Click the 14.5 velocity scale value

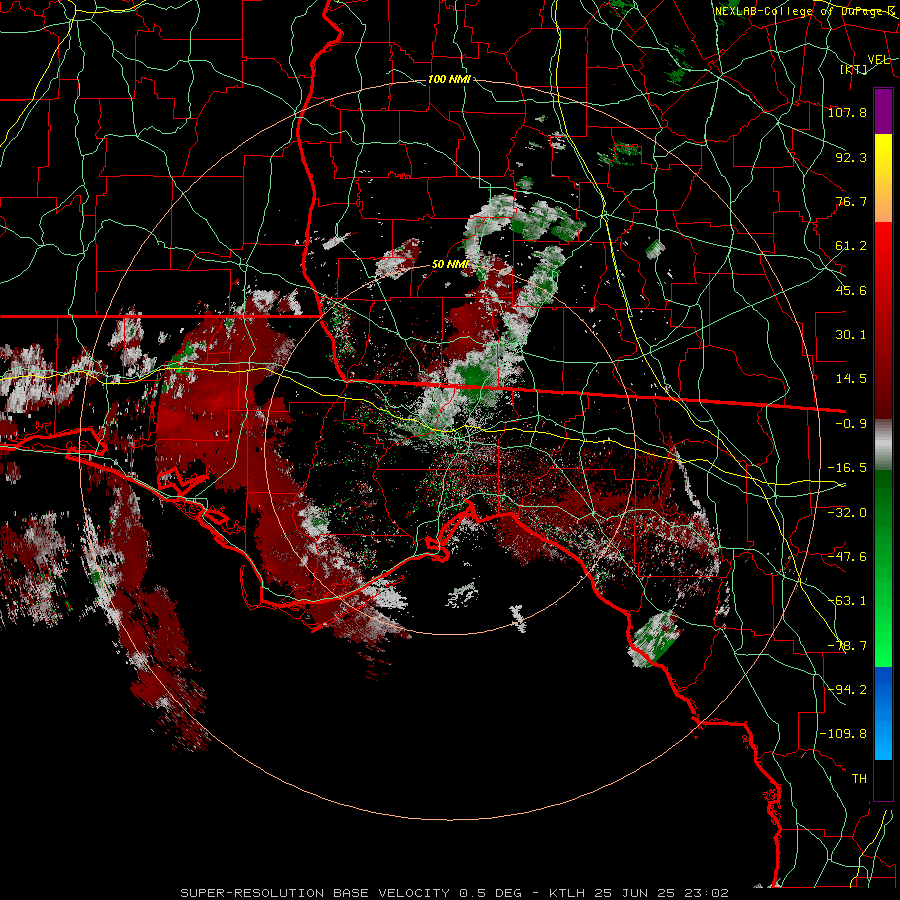[x=851, y=379]
